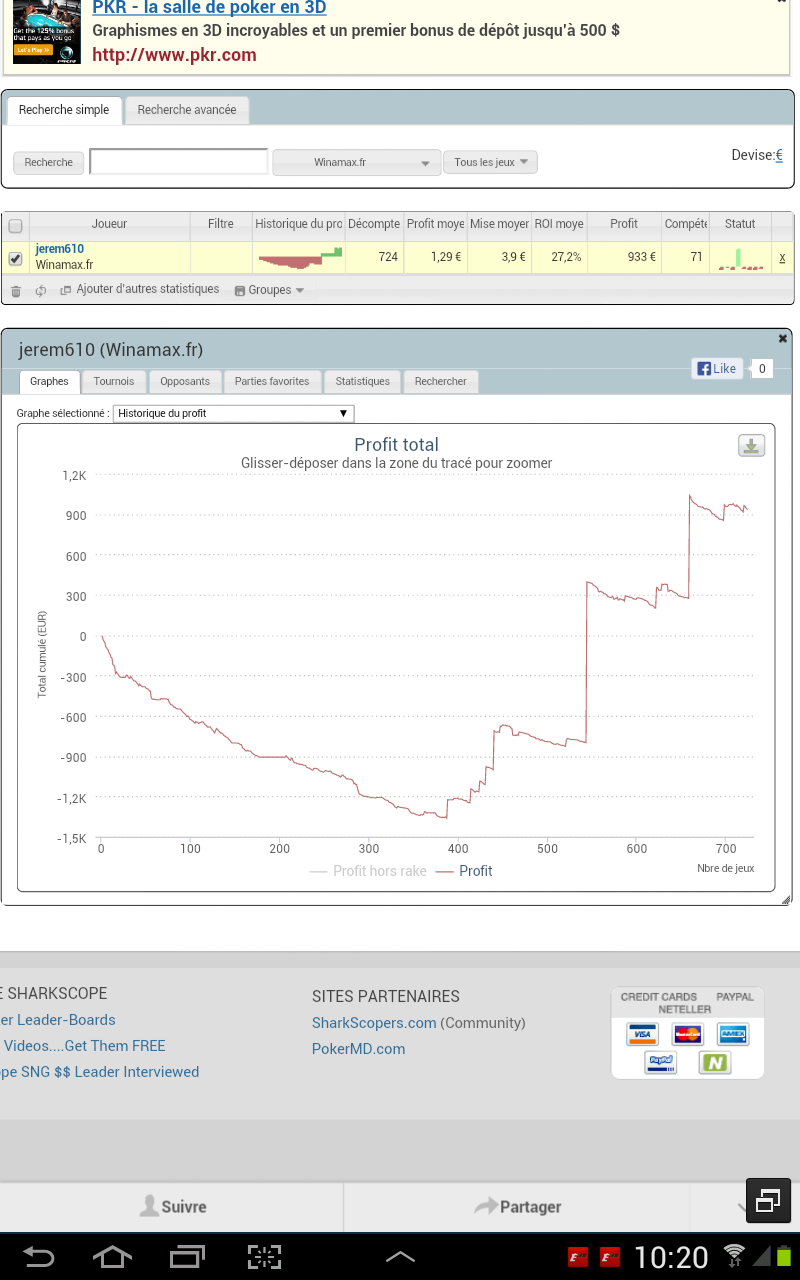Open the jerem610 player link
The height and width of the screenshot is (1280, 800).
(60, 249)
